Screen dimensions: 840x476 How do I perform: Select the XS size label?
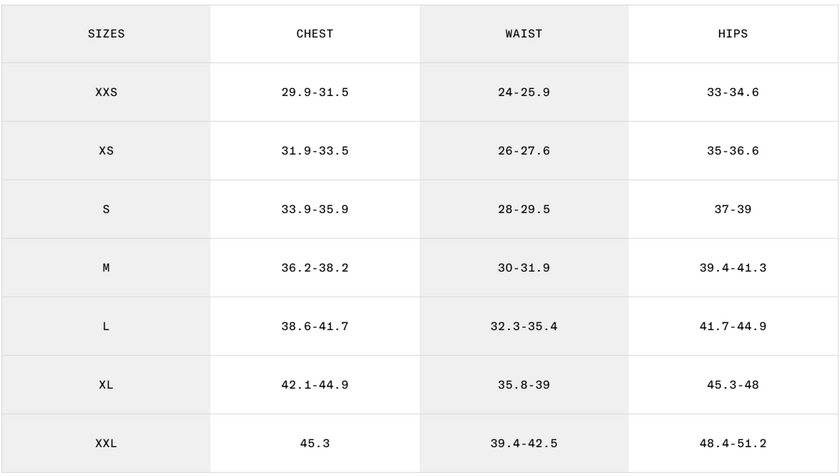coord(106,151)
